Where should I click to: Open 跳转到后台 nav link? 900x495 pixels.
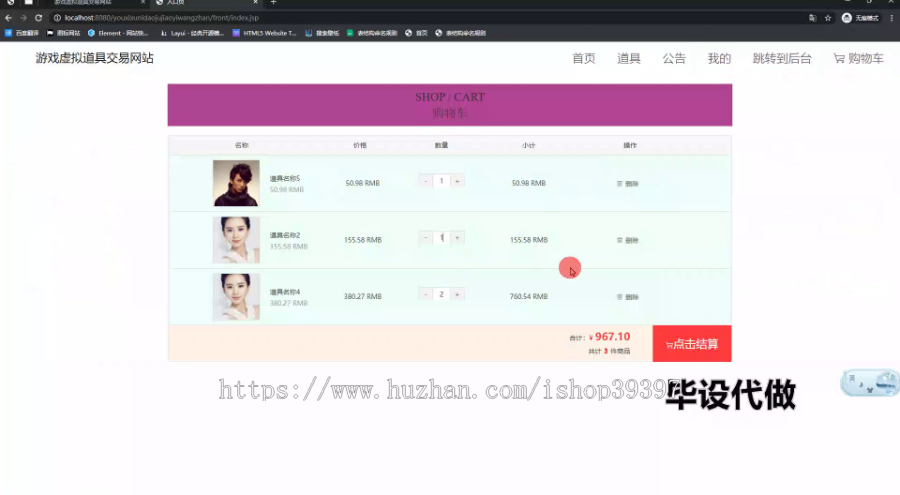(782, 59)
